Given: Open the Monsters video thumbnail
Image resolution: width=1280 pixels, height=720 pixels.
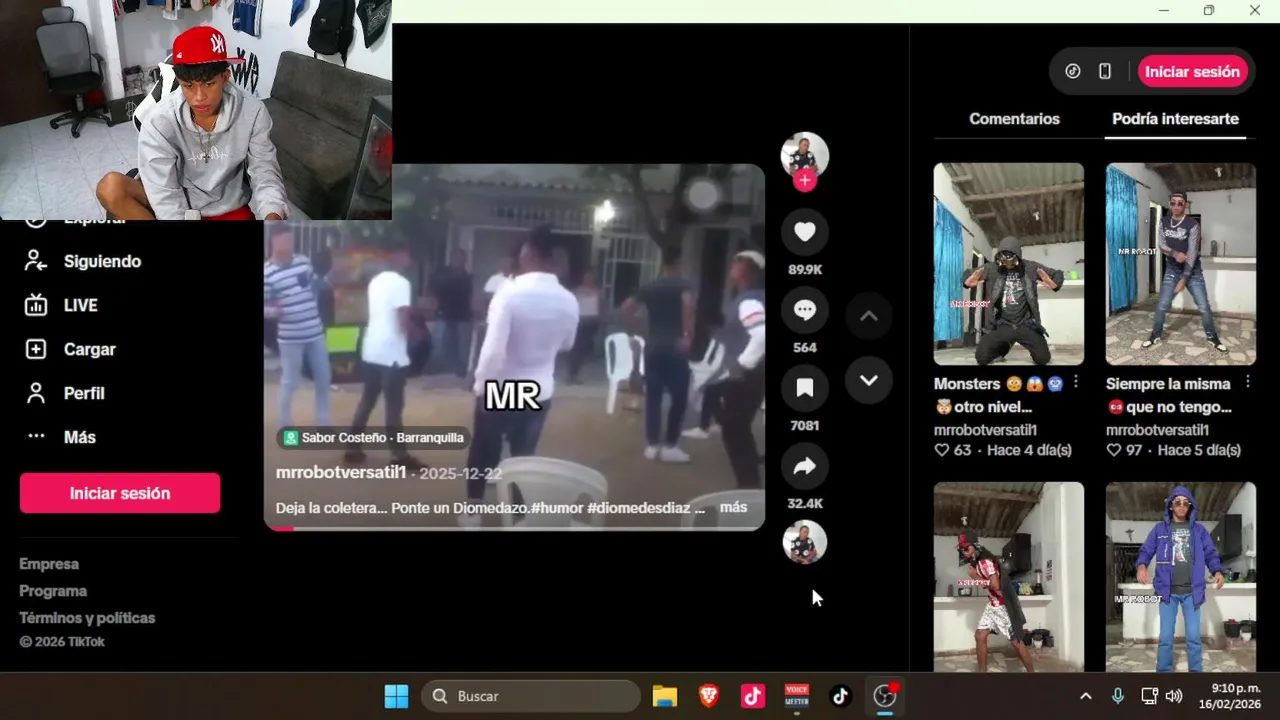Looking at the screenshot, I should pos(1008,264).
